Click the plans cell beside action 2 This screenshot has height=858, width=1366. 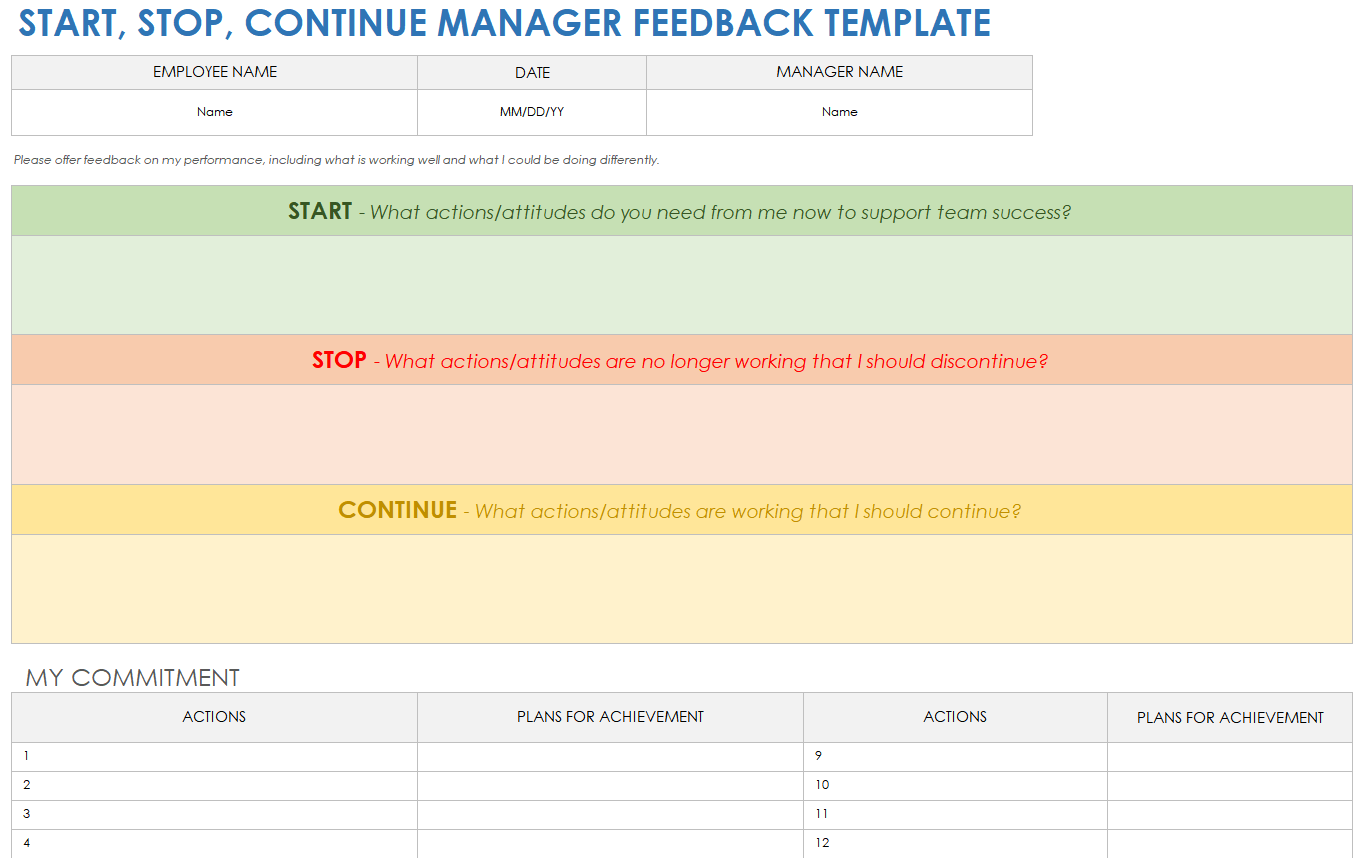610,786
